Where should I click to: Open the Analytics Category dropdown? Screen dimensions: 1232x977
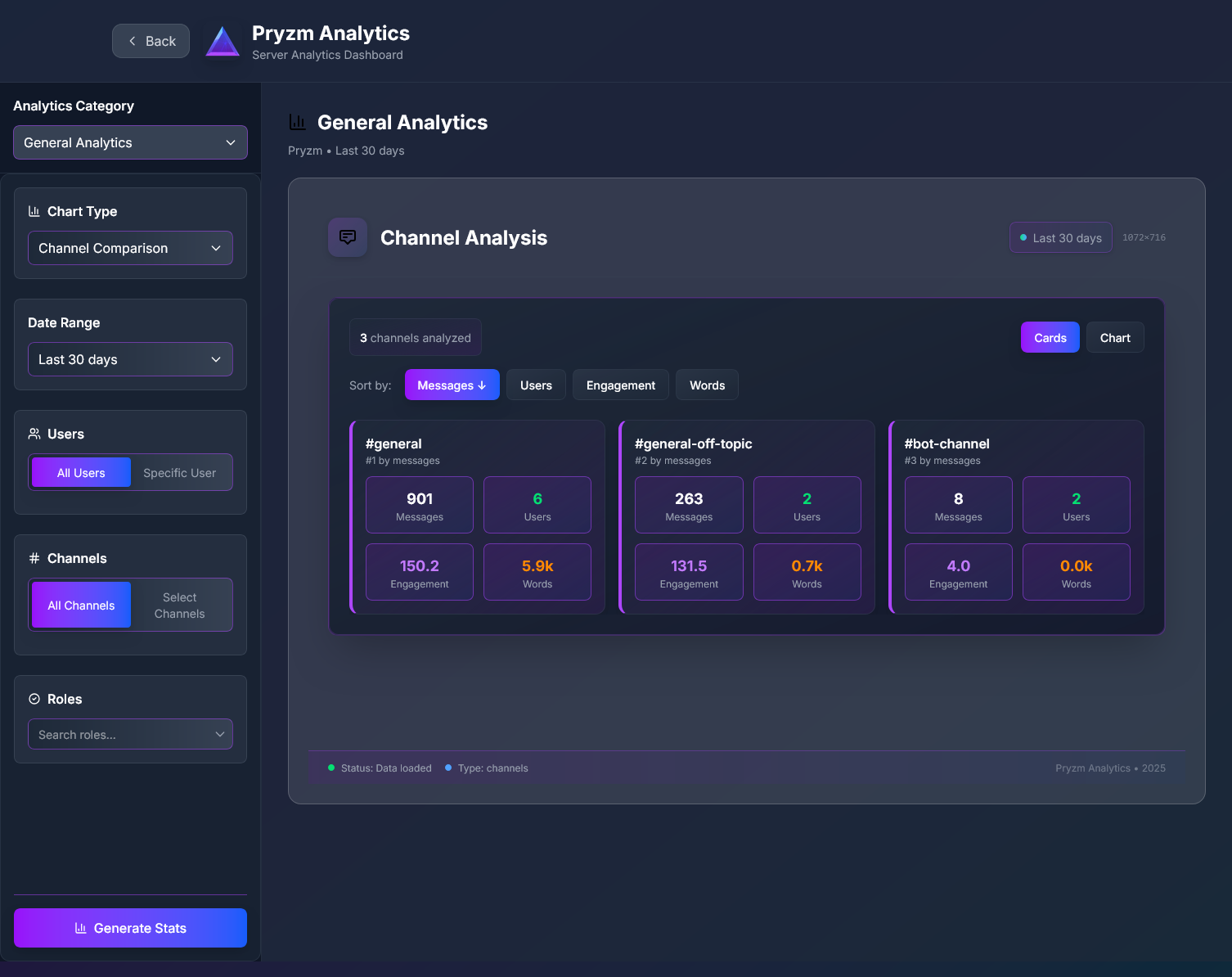(130, 142)
